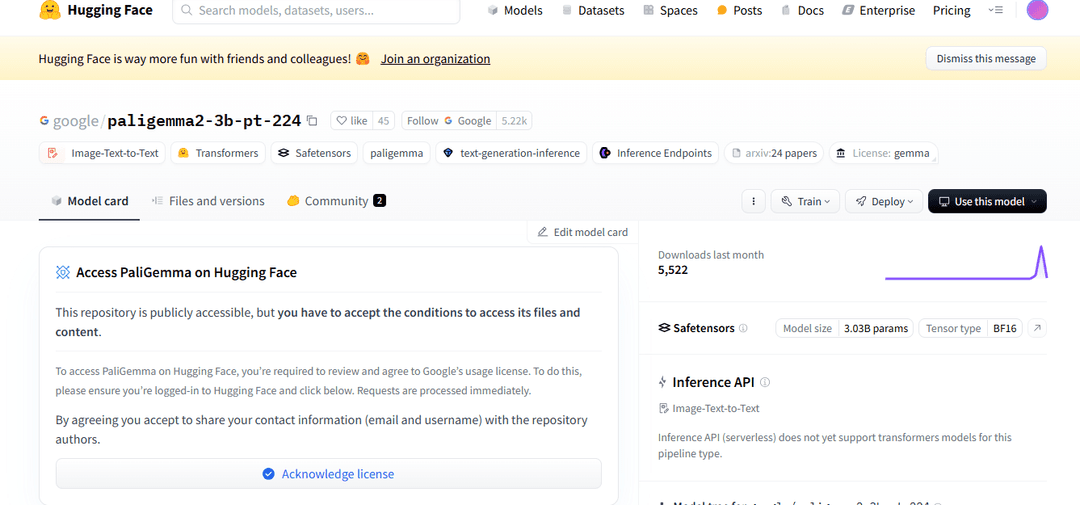Open the License gemma tag

883,153
